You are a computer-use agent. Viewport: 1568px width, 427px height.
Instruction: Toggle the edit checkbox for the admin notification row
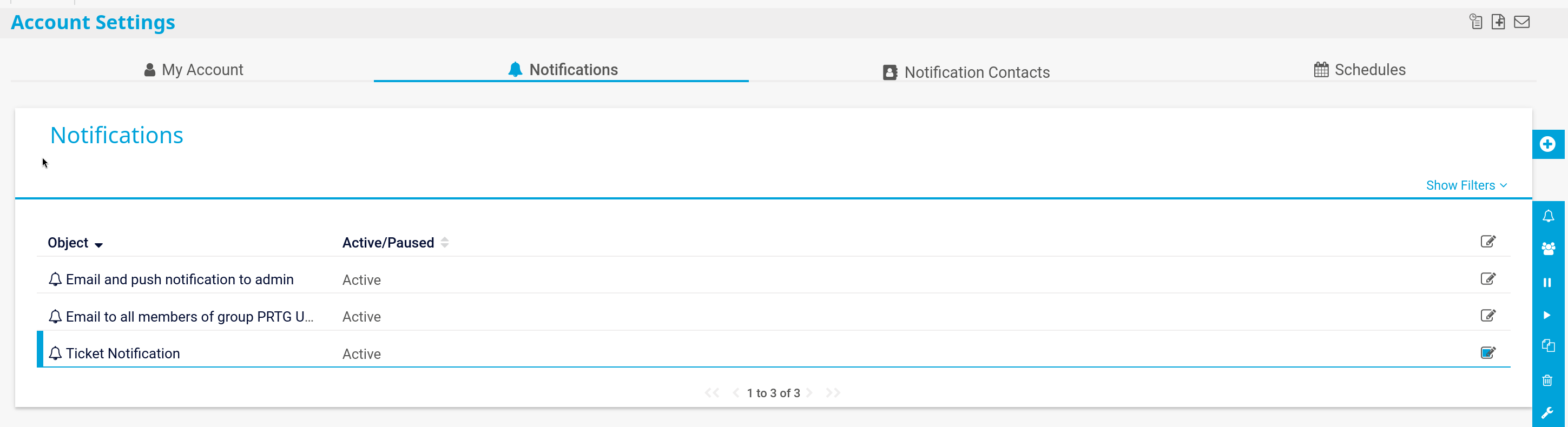pos(1488,278)
